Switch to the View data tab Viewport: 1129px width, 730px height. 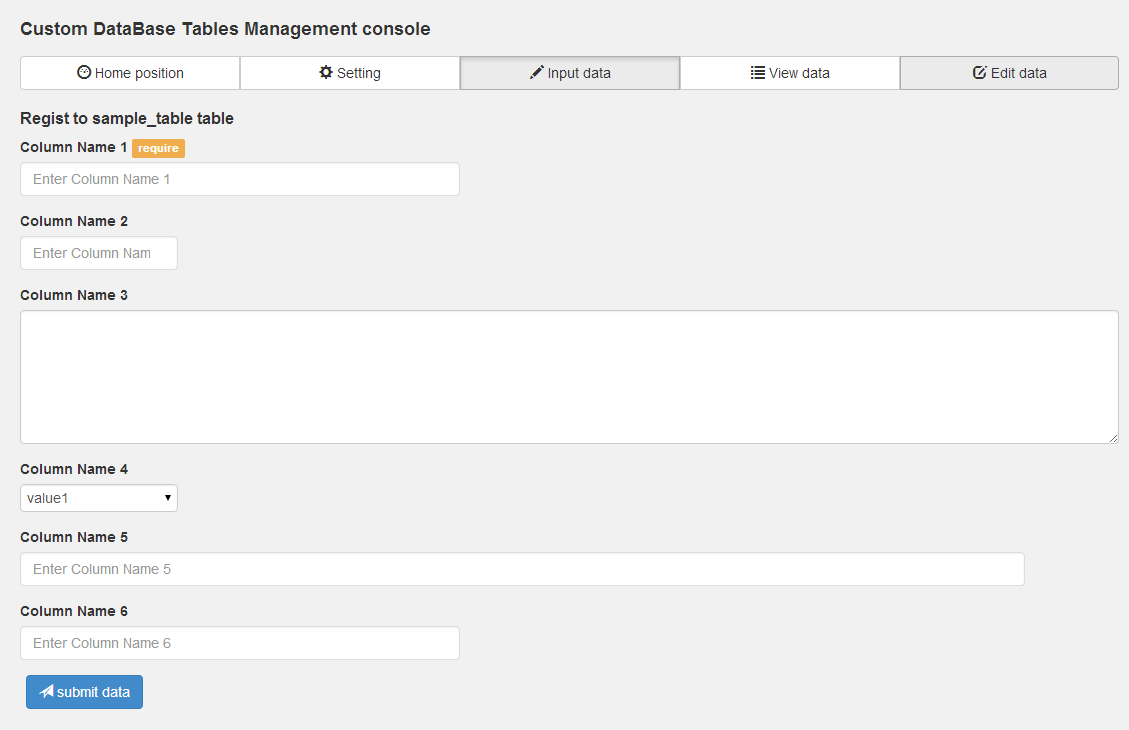(x=790, y=73)
